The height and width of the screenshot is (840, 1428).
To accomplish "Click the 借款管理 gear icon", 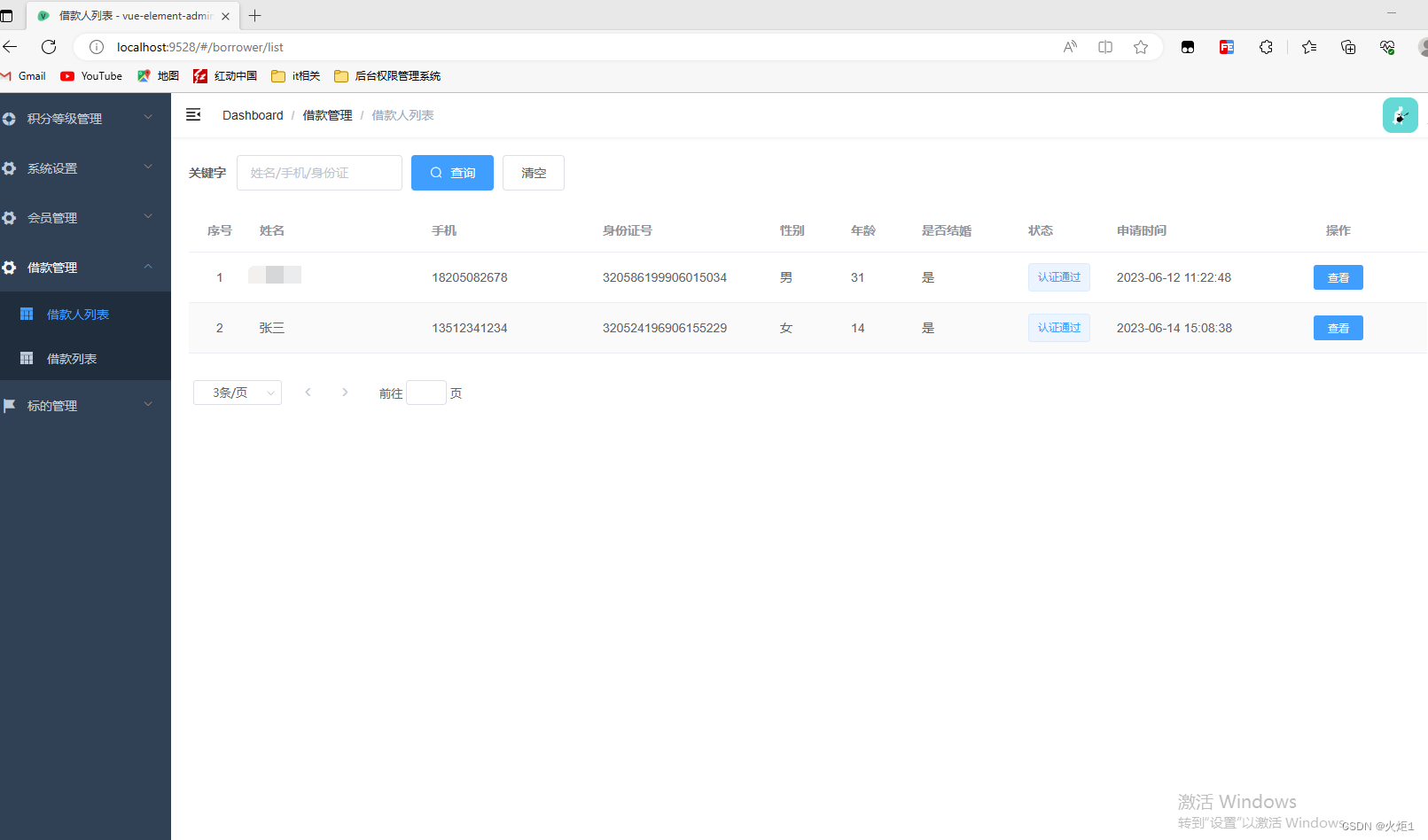I will 9,268.
